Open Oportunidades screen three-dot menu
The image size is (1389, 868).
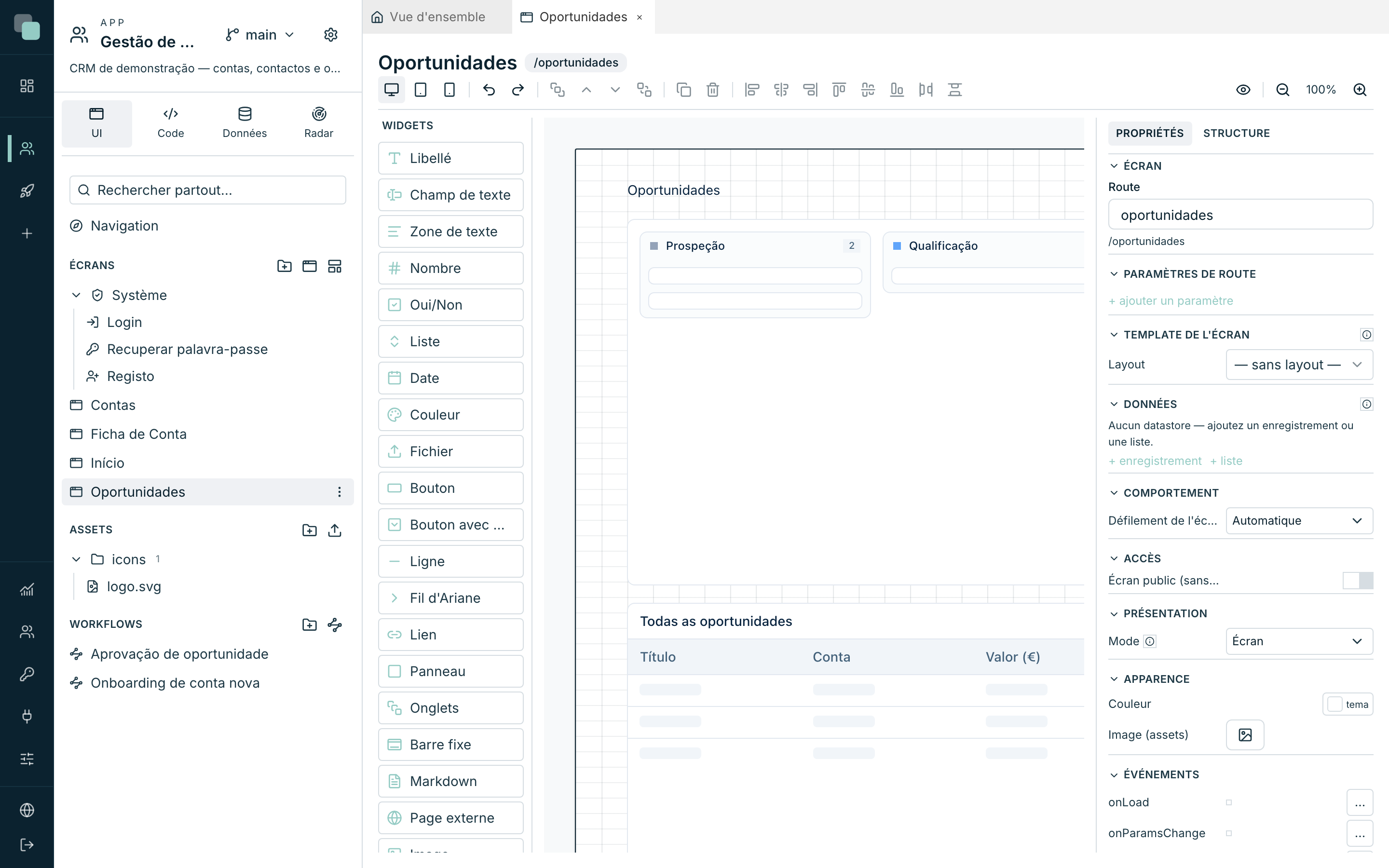(339, 492)
